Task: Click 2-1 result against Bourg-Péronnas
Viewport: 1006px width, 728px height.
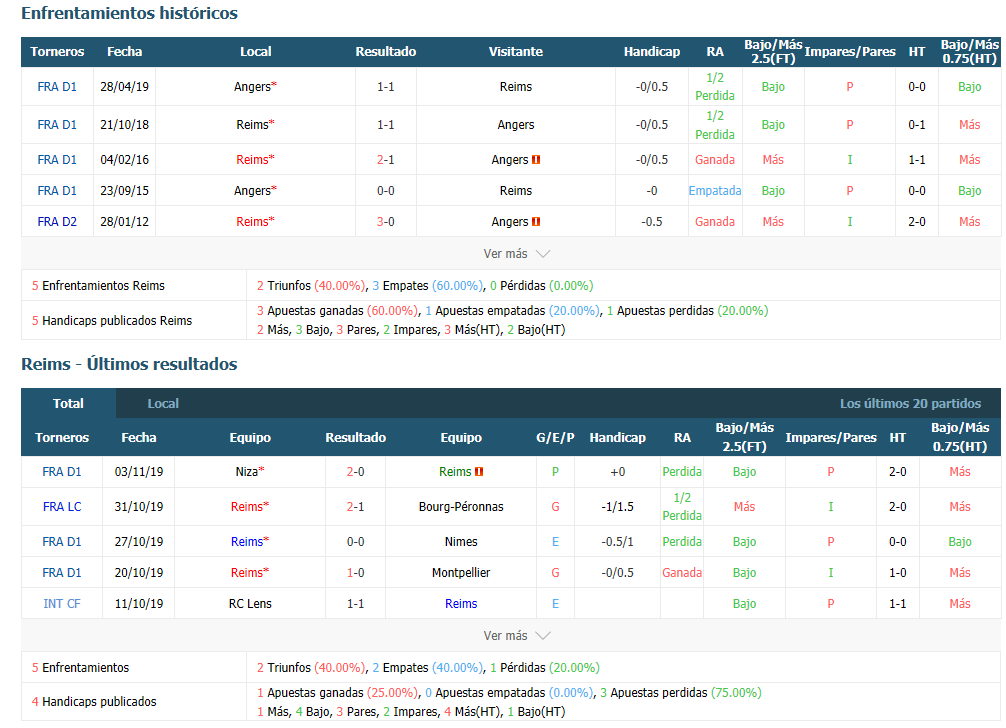Action: click(355, 507)
